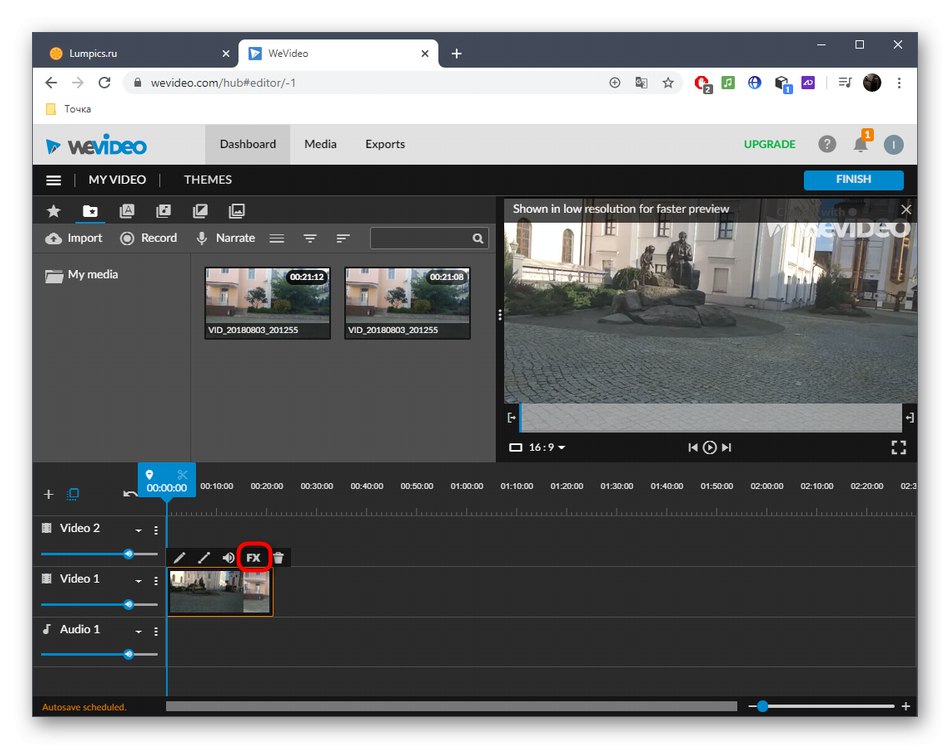Open the Audio library tab icon

click(x=163, y=211)
